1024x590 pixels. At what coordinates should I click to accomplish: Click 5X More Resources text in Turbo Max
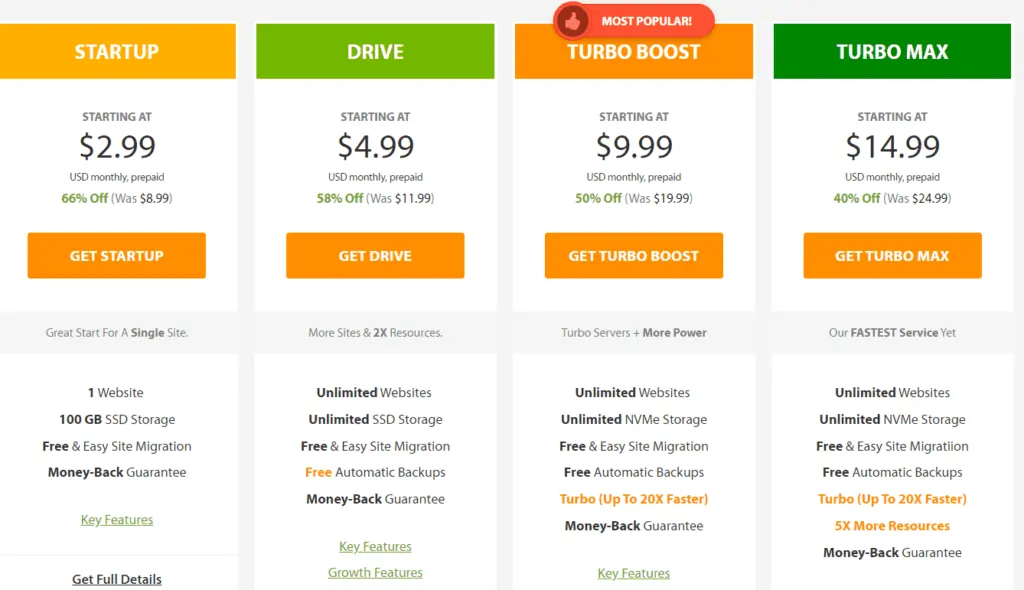(892, 525)
